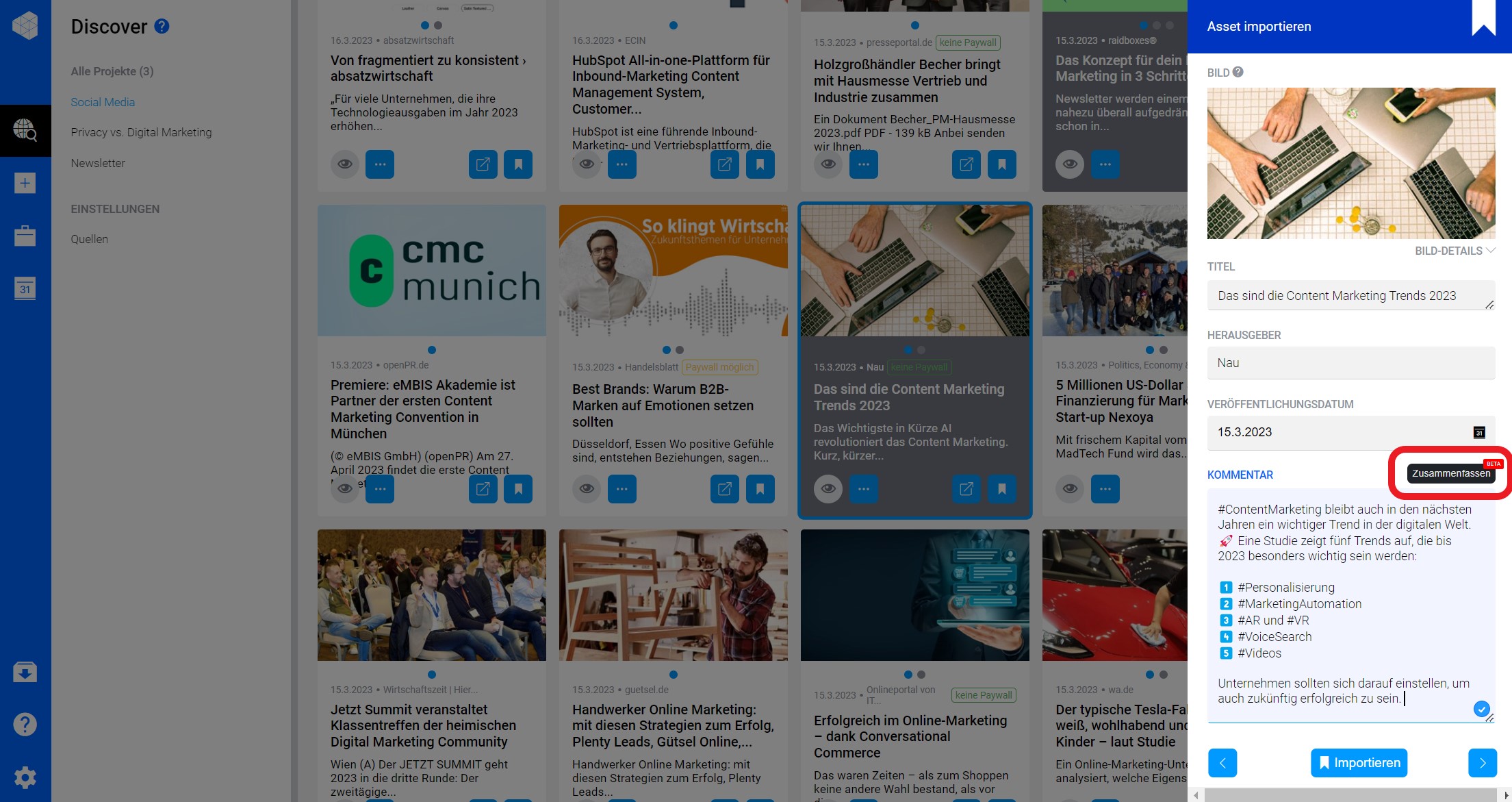Screen dimensions: 1512x802
Task: Open the Premiere: eMBIS Akademie article title
Action: pyautogui.click(x=423, y=409)
